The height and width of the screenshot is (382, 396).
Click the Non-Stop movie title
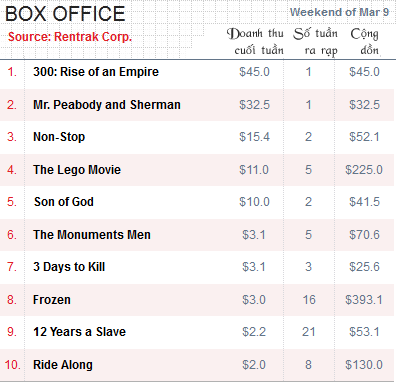(x=59, y=137)
